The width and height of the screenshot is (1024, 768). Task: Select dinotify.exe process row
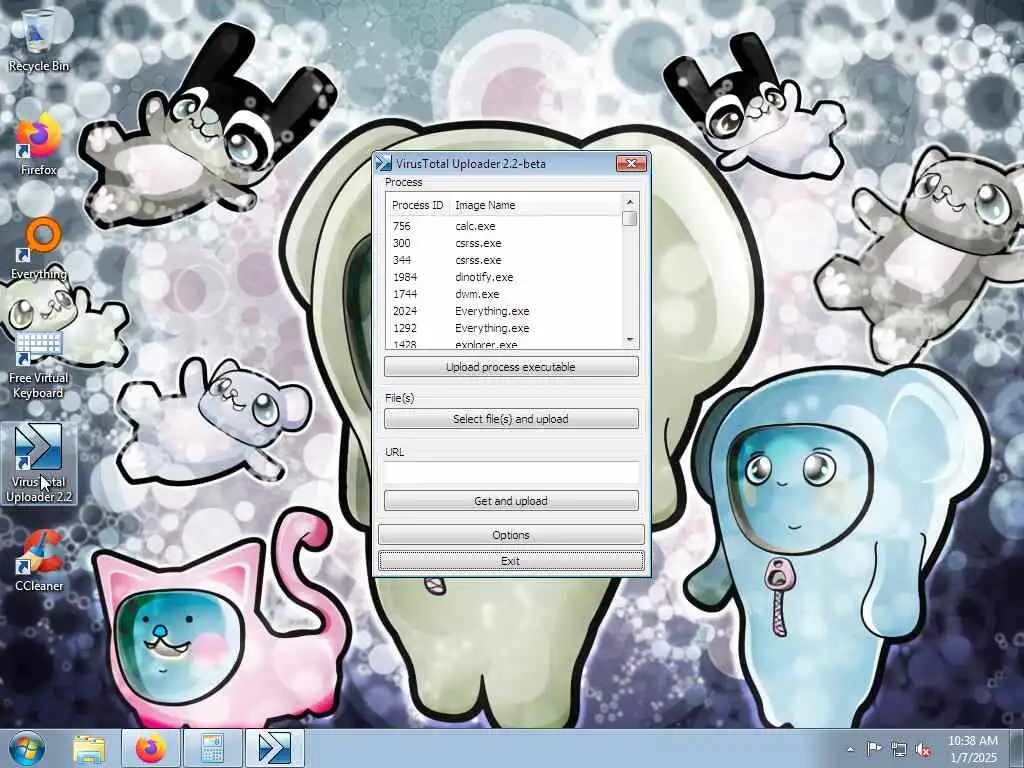pyautogui.click(x=504, y=277)
